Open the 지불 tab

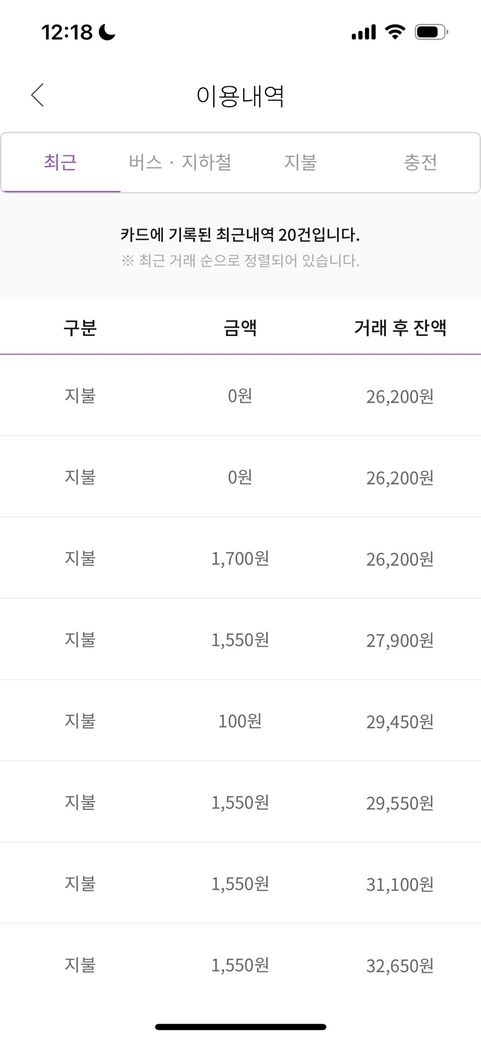(x=301, y=162)
